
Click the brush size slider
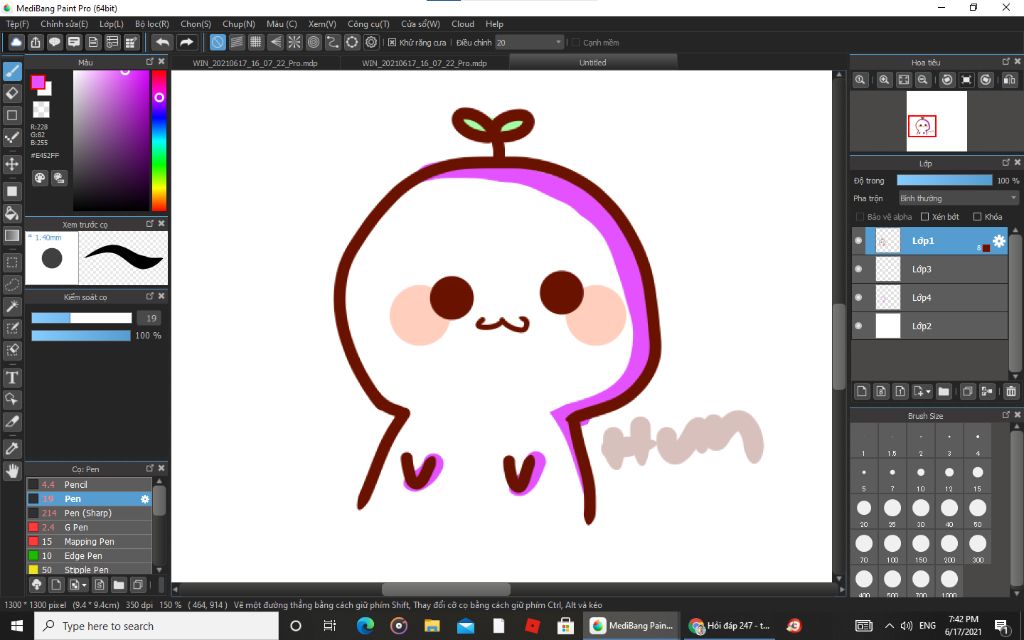(82, 318)
